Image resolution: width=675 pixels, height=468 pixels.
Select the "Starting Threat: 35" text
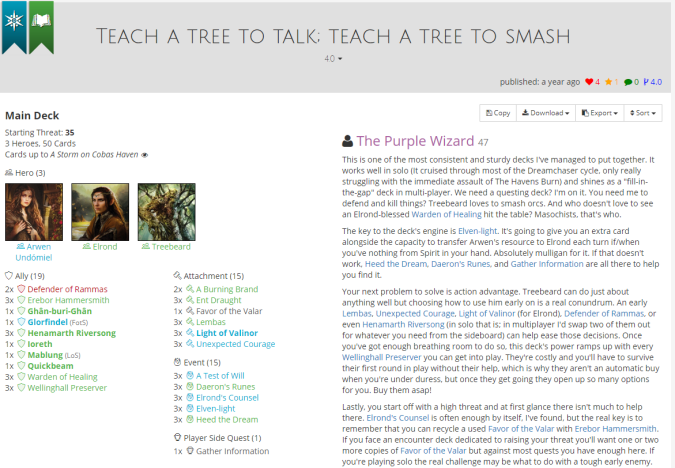[40, 133]
